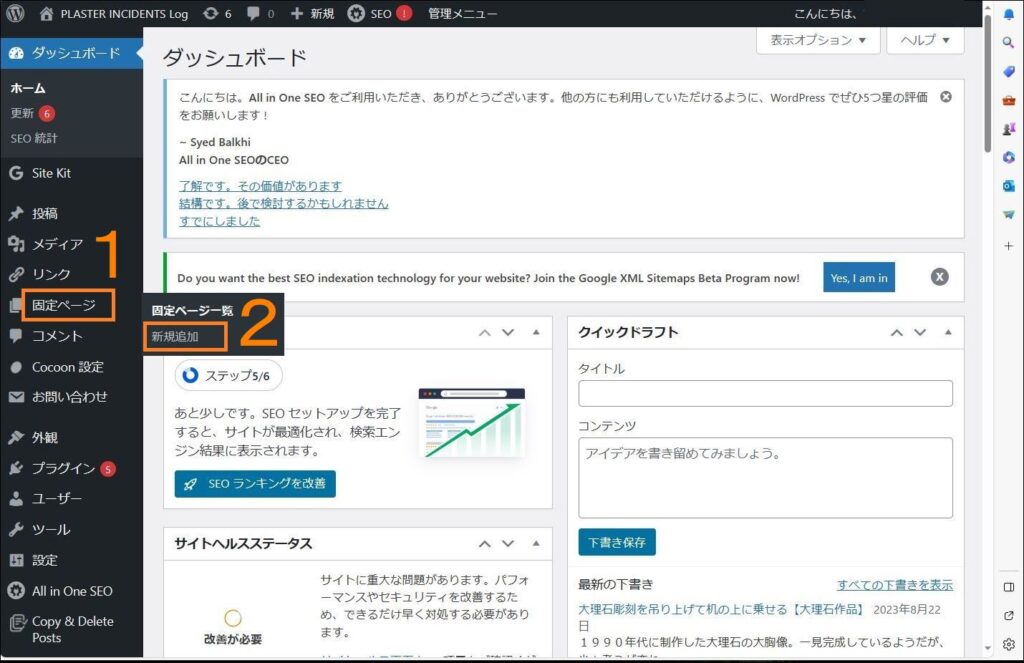Click the Yes, I am in button
The height and width of the screenshot is (663, 1024).
click(859, 278)
